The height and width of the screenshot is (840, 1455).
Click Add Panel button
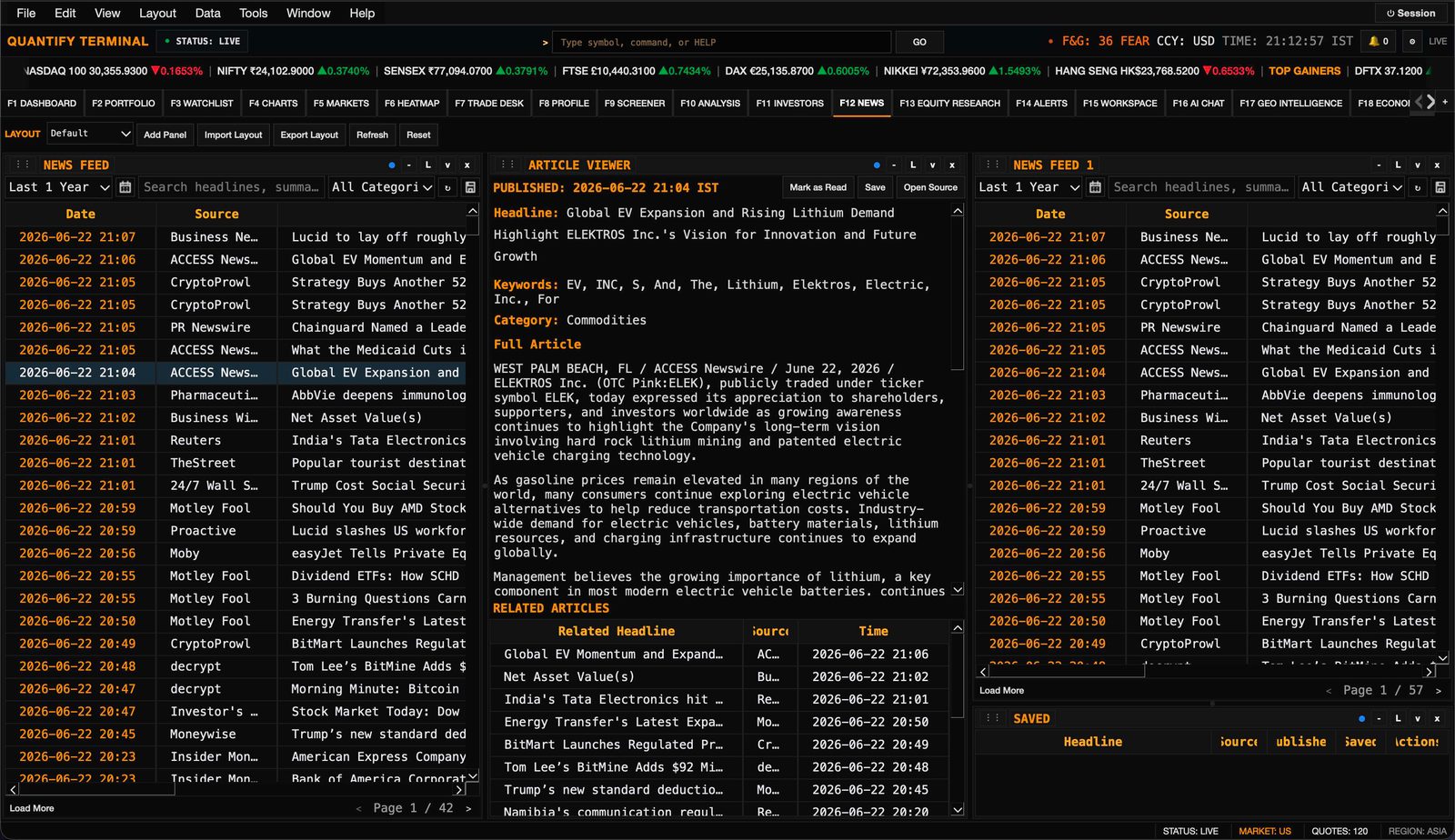pos(165,135)
